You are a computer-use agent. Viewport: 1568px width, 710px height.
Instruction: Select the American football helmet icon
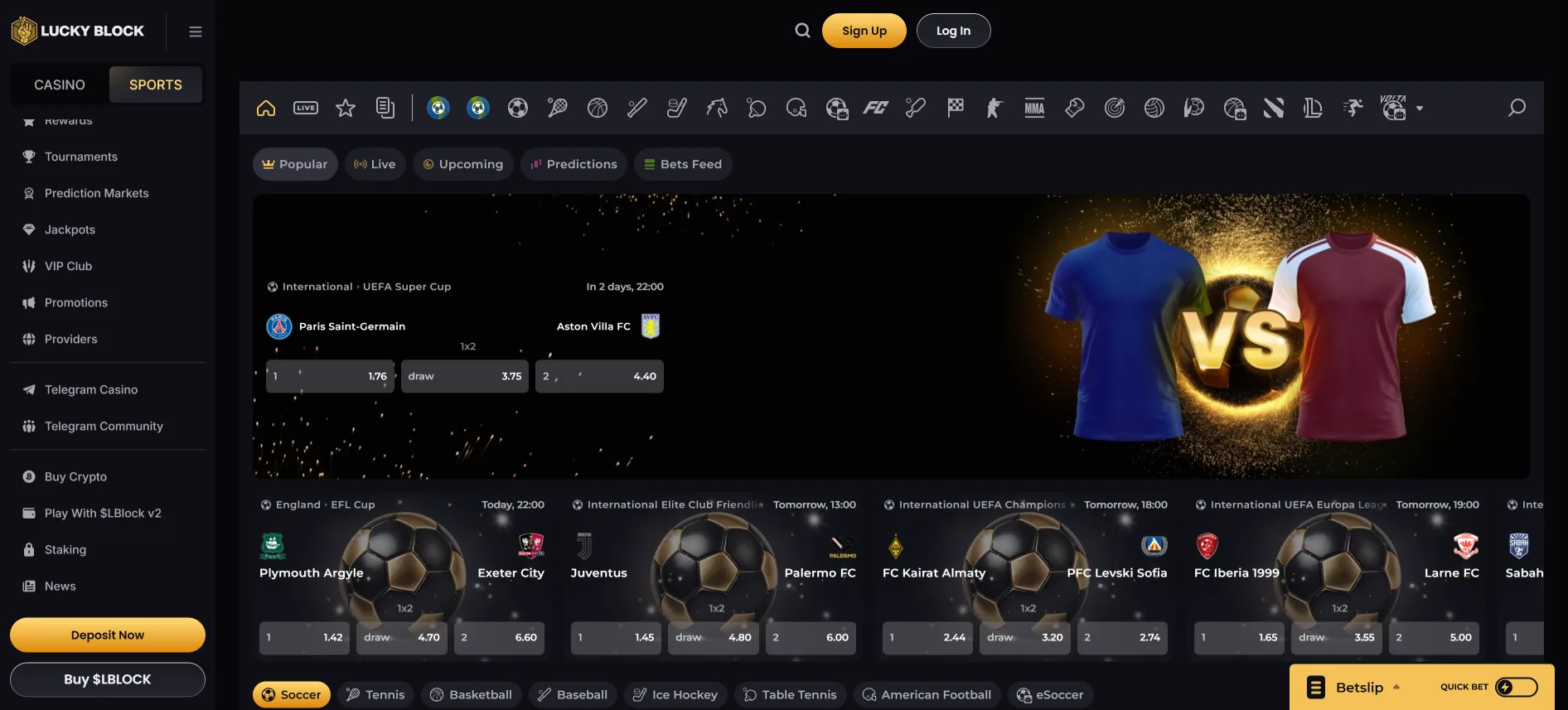coord(796,108)
